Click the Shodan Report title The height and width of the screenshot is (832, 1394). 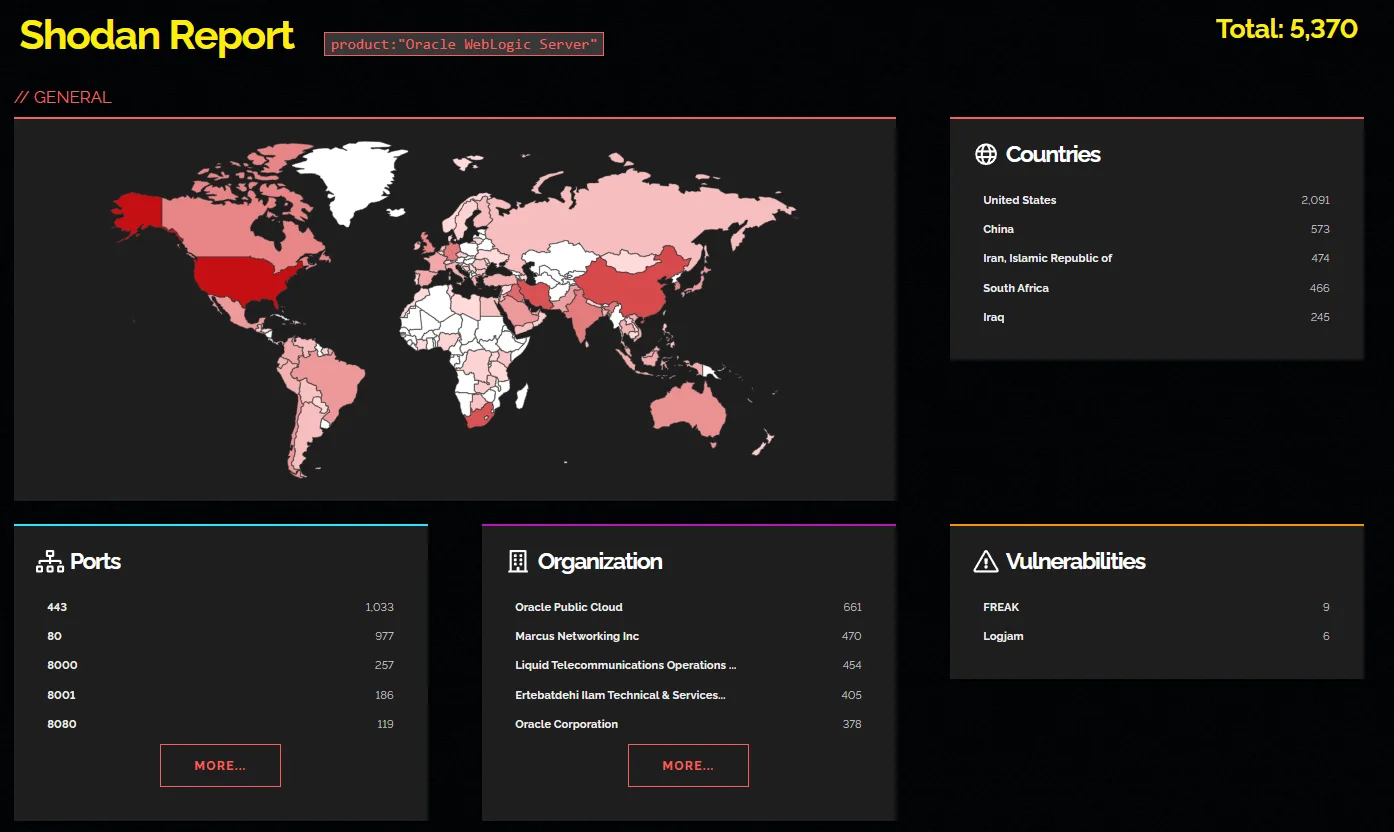tap(157, 36)
